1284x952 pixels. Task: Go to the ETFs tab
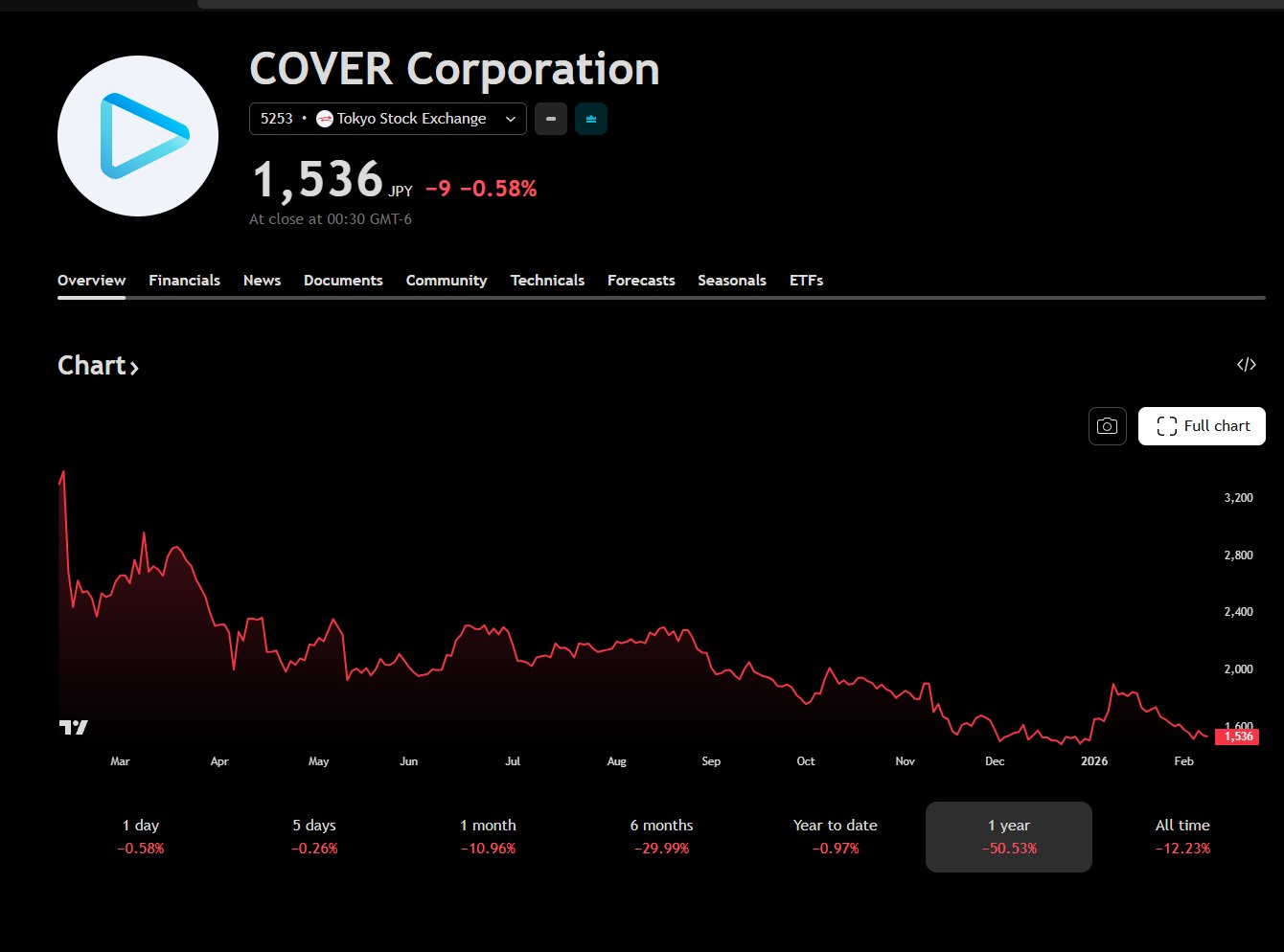pos(807,281)
